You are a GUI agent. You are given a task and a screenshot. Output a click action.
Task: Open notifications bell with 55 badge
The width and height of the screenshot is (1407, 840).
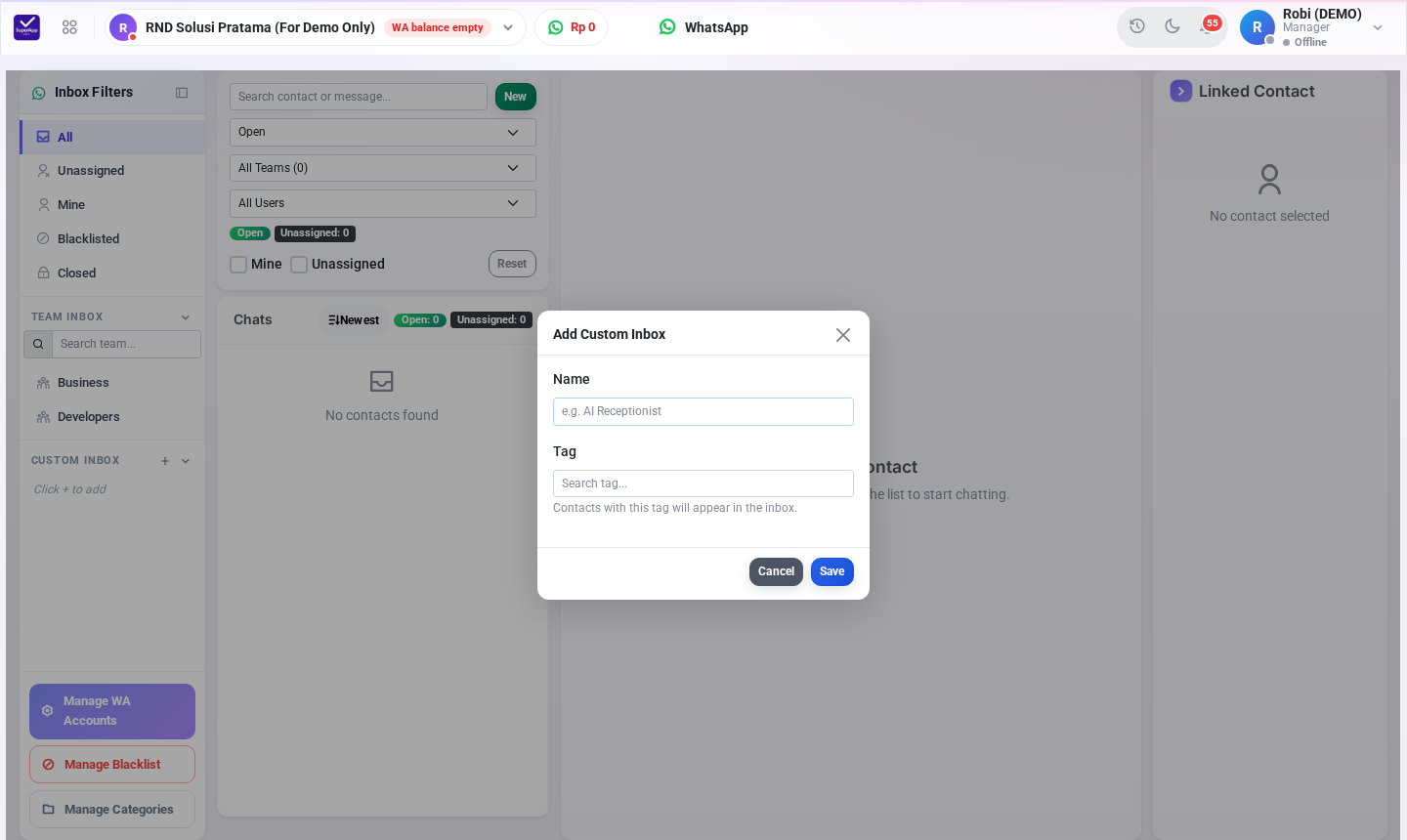click(1209, 25)
